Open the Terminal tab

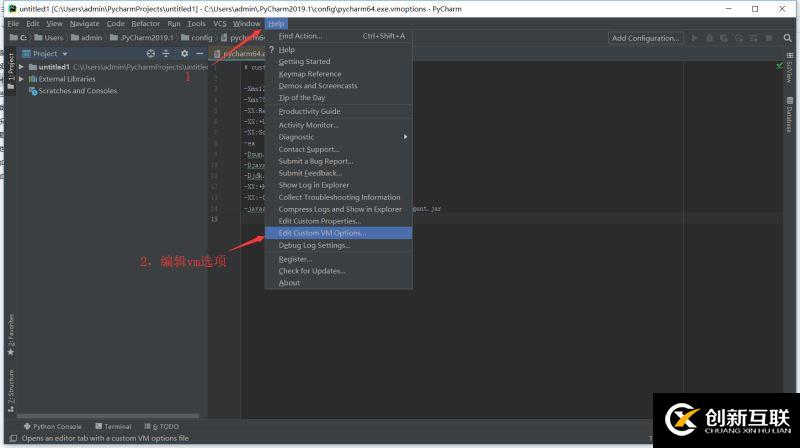pyautogui.click(x=113, y=426)
